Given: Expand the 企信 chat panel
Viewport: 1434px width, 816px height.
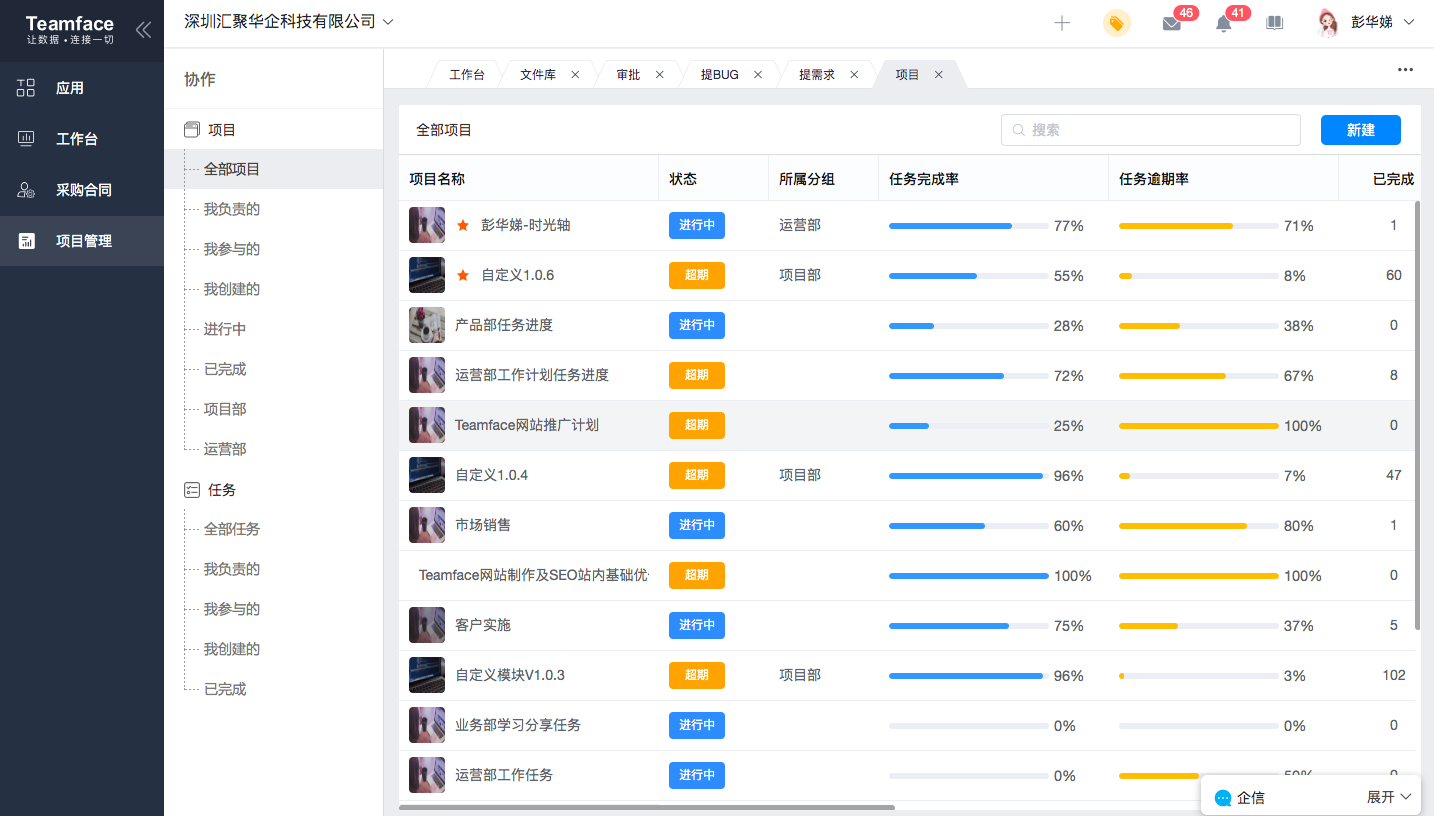Looking at the screenshot, I should click(1388, 797).
